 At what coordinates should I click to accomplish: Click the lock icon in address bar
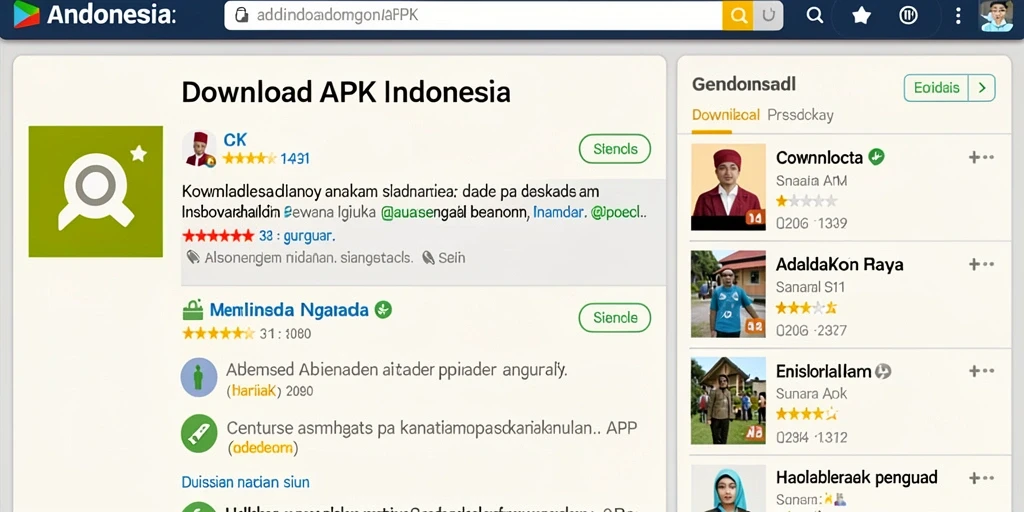[x=242, y=15]
